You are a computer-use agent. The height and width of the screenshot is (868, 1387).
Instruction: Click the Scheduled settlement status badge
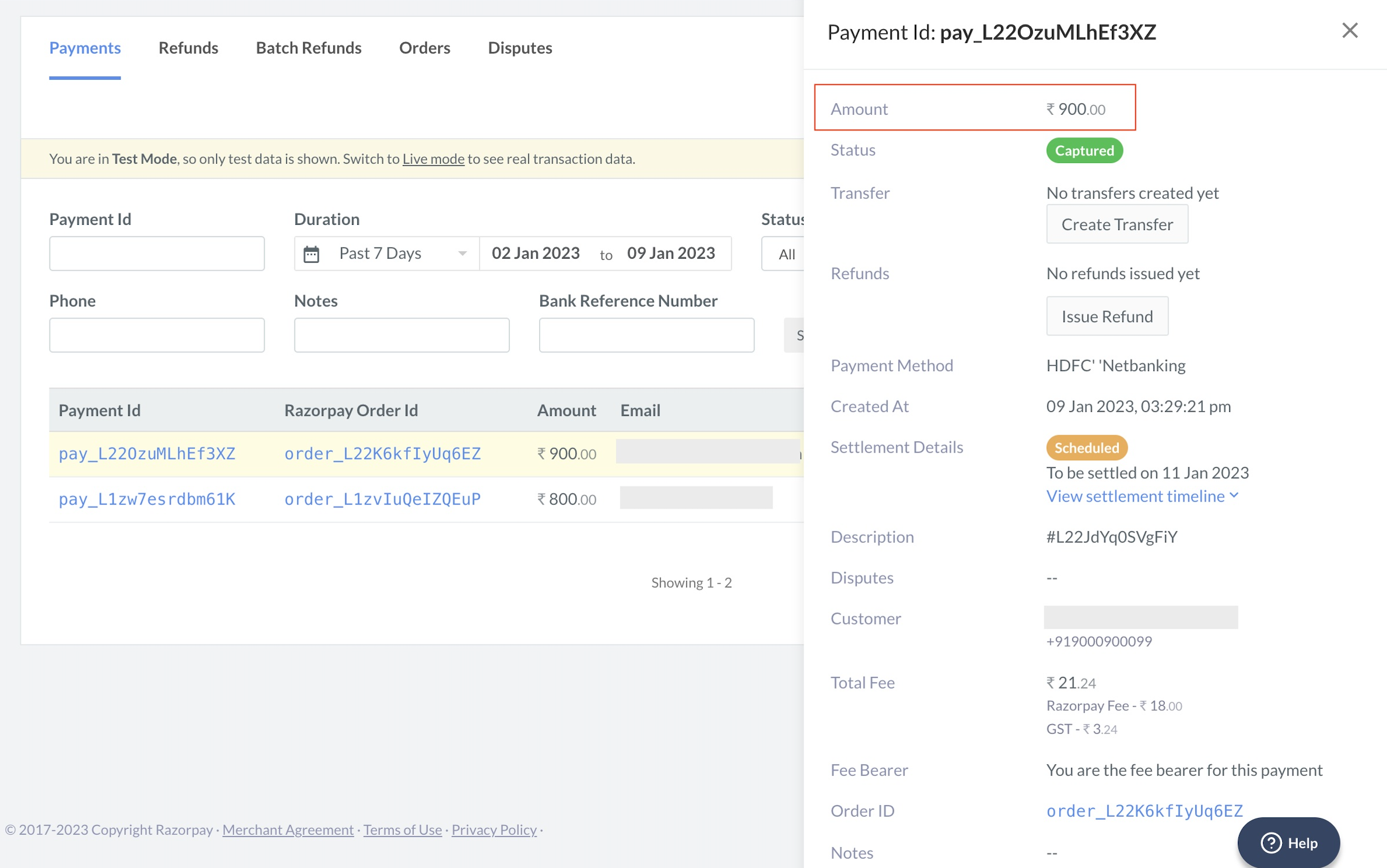point(1087,447)
